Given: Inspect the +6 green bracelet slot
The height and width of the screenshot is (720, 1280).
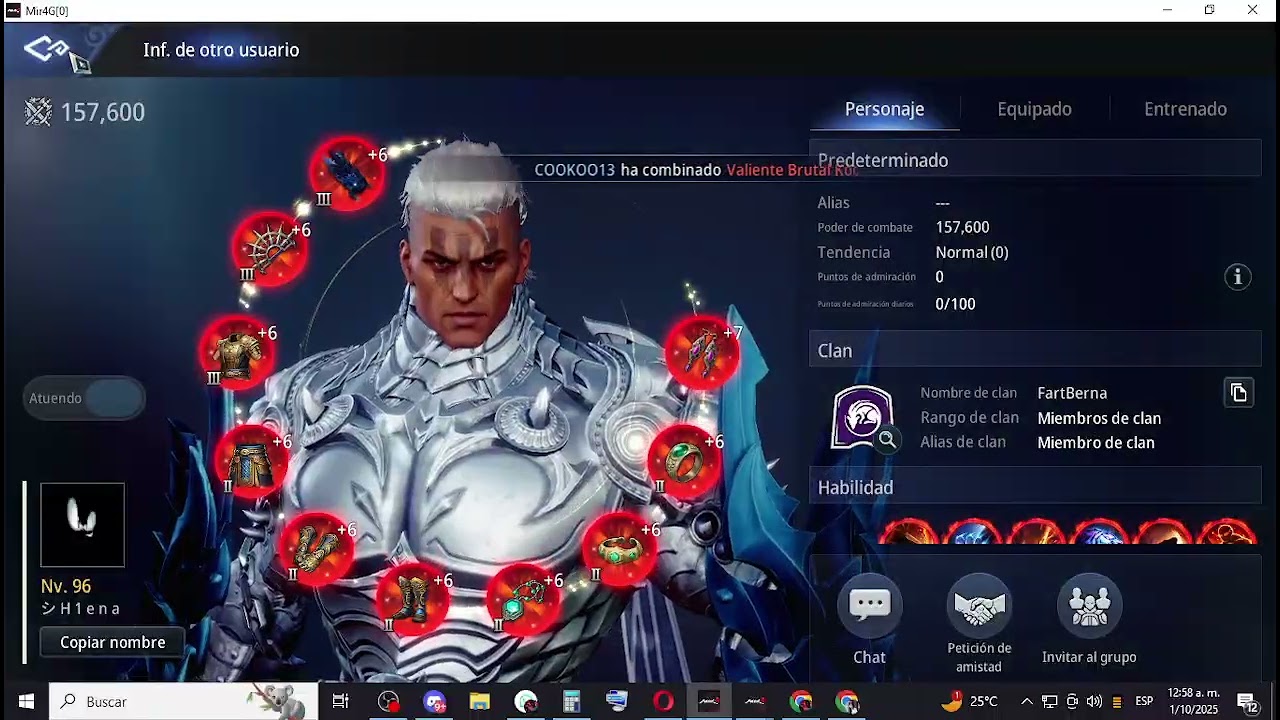Looking at the screenshot, I should (620, 548).
